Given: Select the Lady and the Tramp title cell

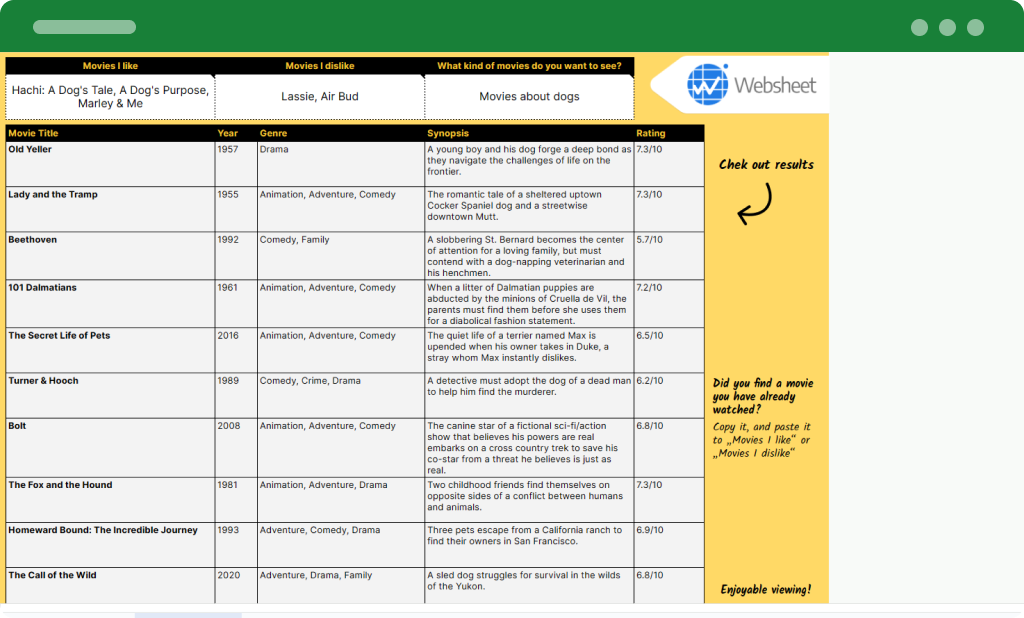Looking at the screenshot, I should [x=110, y=209].
